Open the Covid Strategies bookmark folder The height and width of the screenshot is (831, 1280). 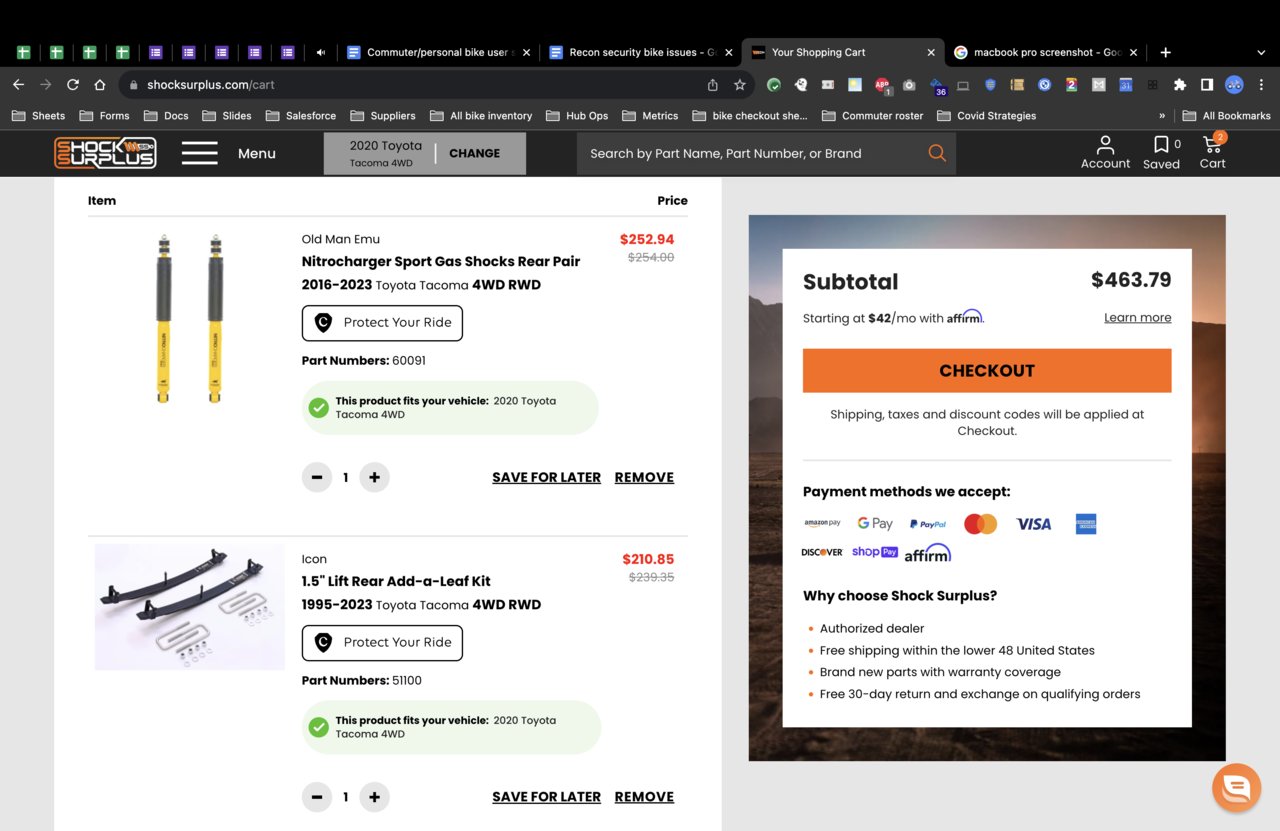986,116
